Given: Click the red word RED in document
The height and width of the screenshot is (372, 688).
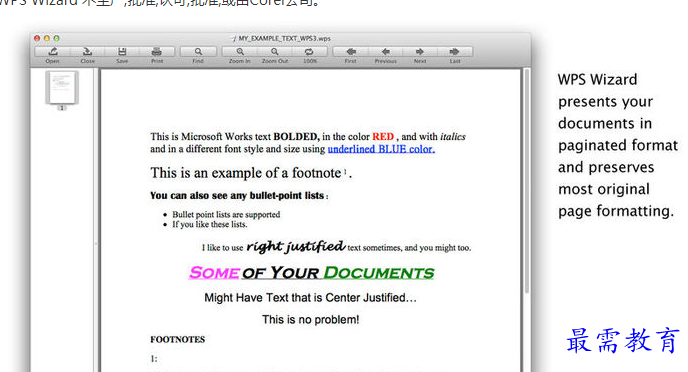Looking at the screenshot, I should 383,137.
